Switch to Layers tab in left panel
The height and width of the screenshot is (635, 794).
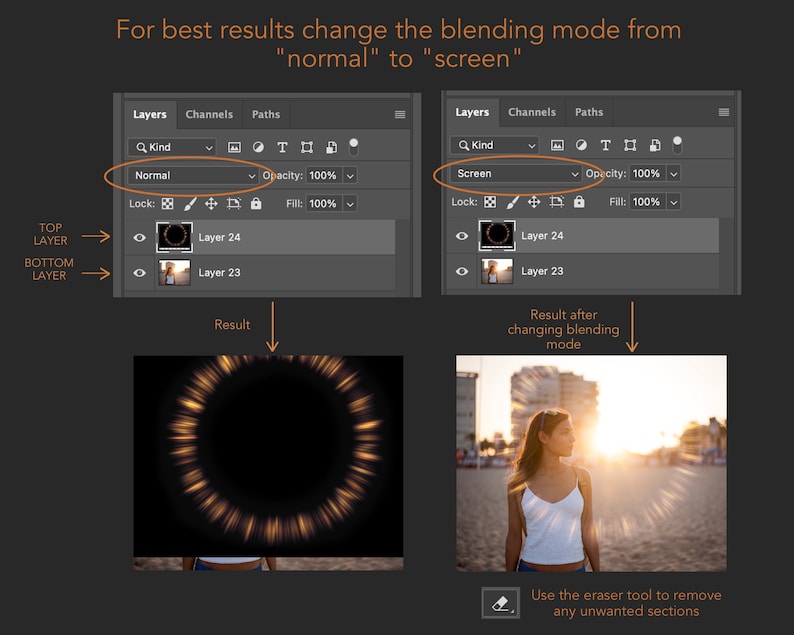click(x=150, y=114)
